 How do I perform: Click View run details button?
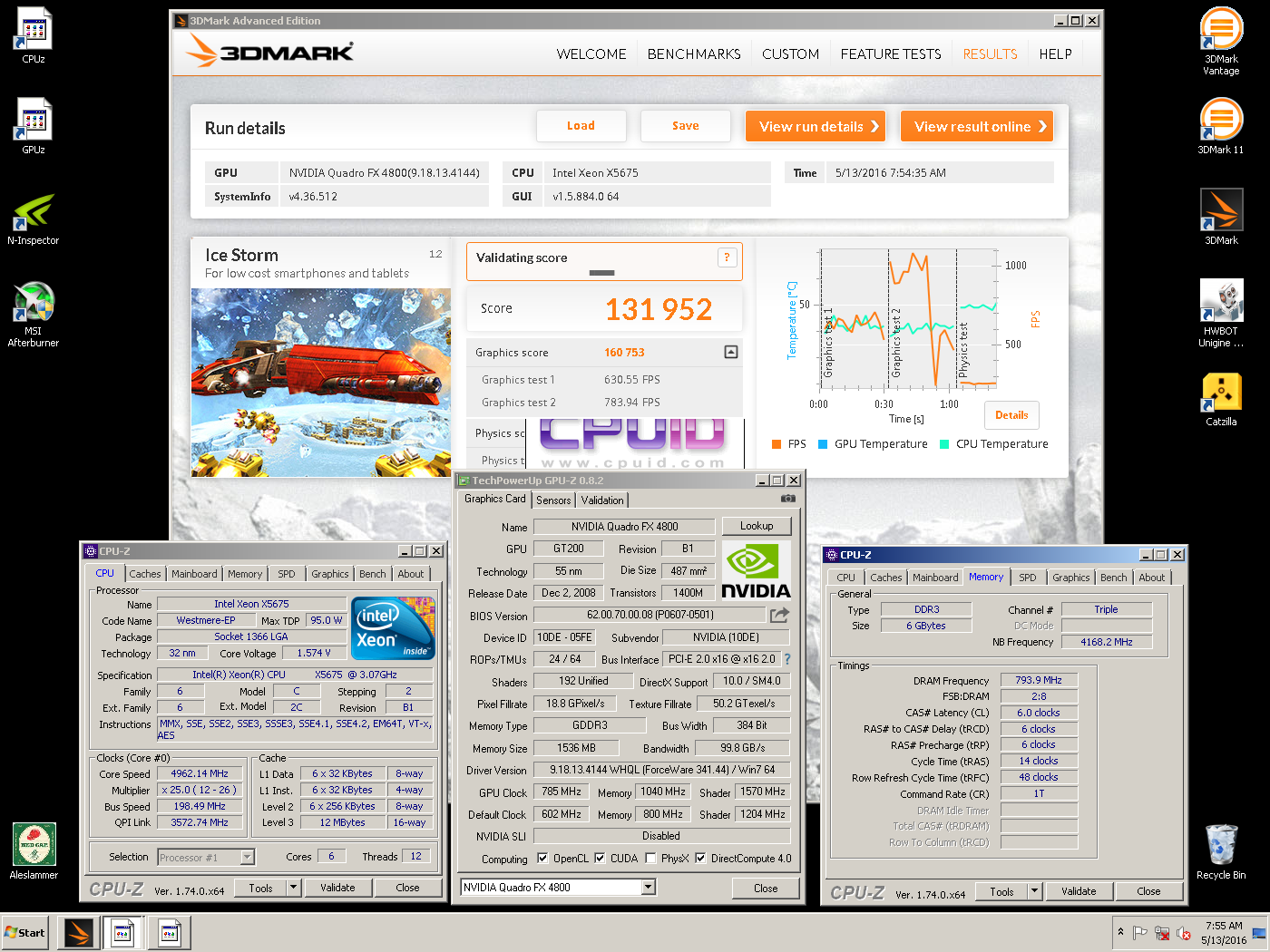coord(816,126)
